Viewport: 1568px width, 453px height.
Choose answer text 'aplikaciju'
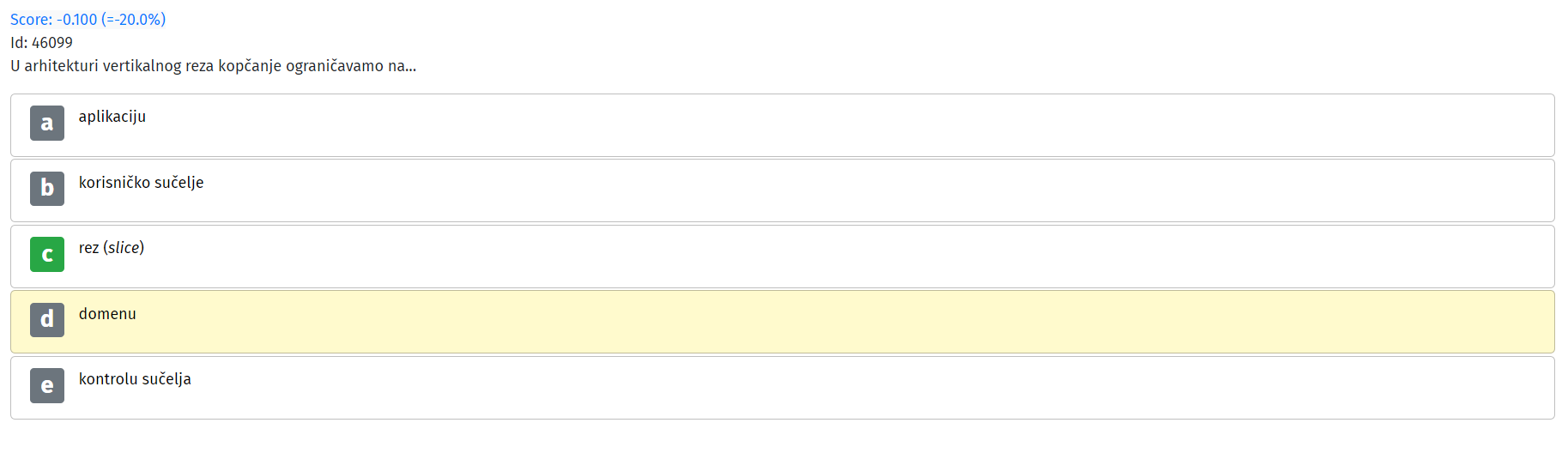tap(112, 117)
